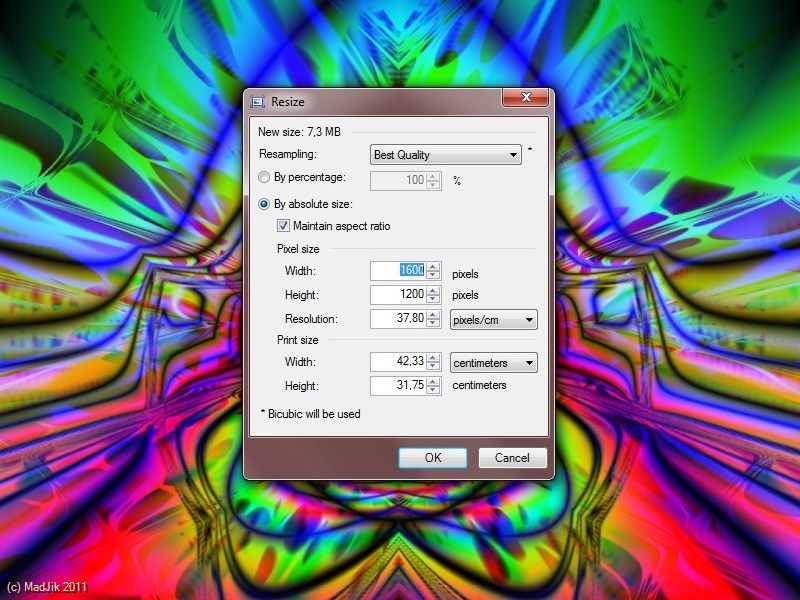Image resolution: width=800 pixels, height=600 pixels.
Task: Open the centimeters print unit dropdown
Action: click(x=493, y=363)
